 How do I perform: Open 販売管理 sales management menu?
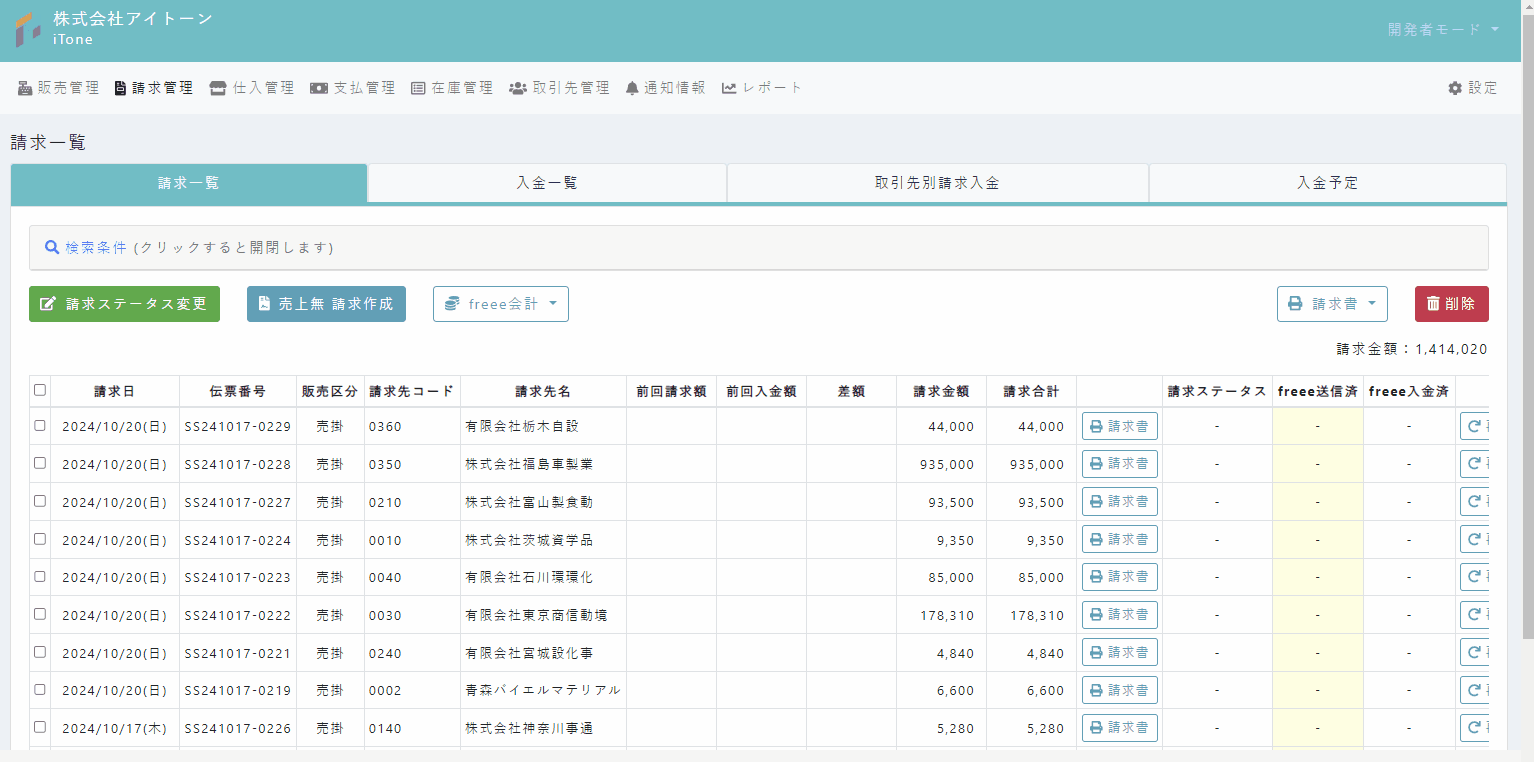tap(59, 88)
